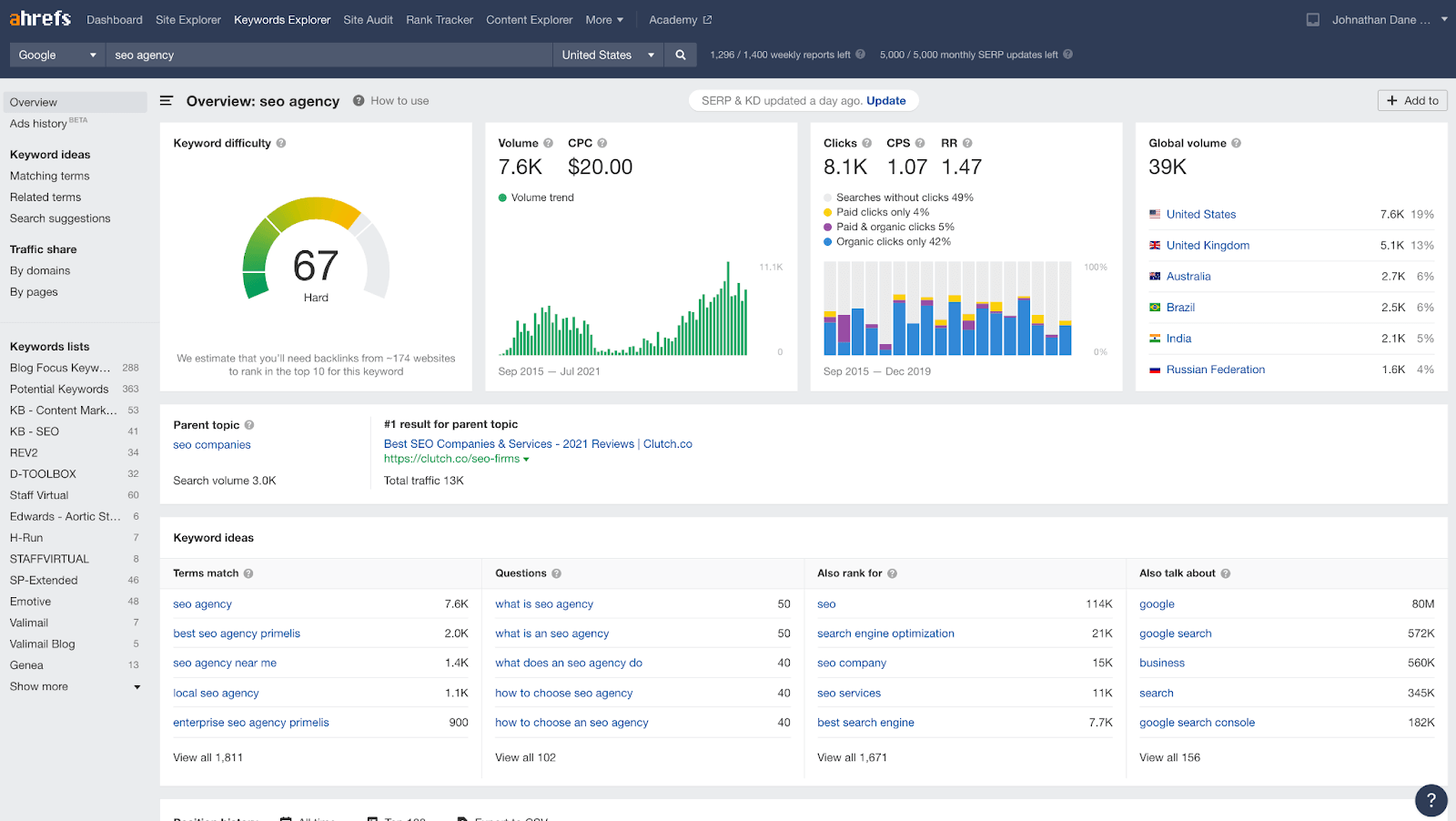Click the Keyword difficulty gauge showing 67
This screenshot has height=821, width=1456.
coord(316,250)
